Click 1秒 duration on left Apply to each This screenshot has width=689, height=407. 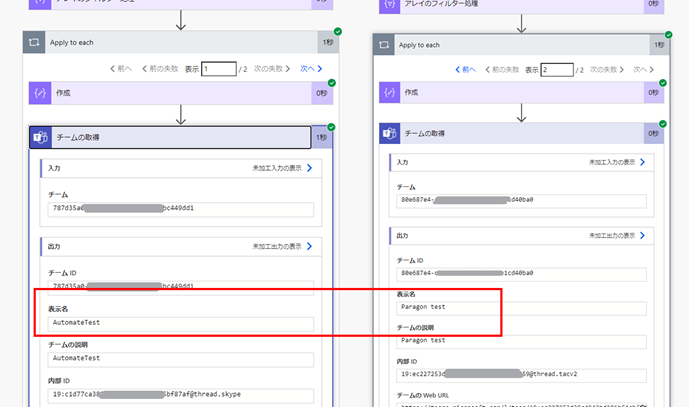pyautogui.click(x=328, y=42)
